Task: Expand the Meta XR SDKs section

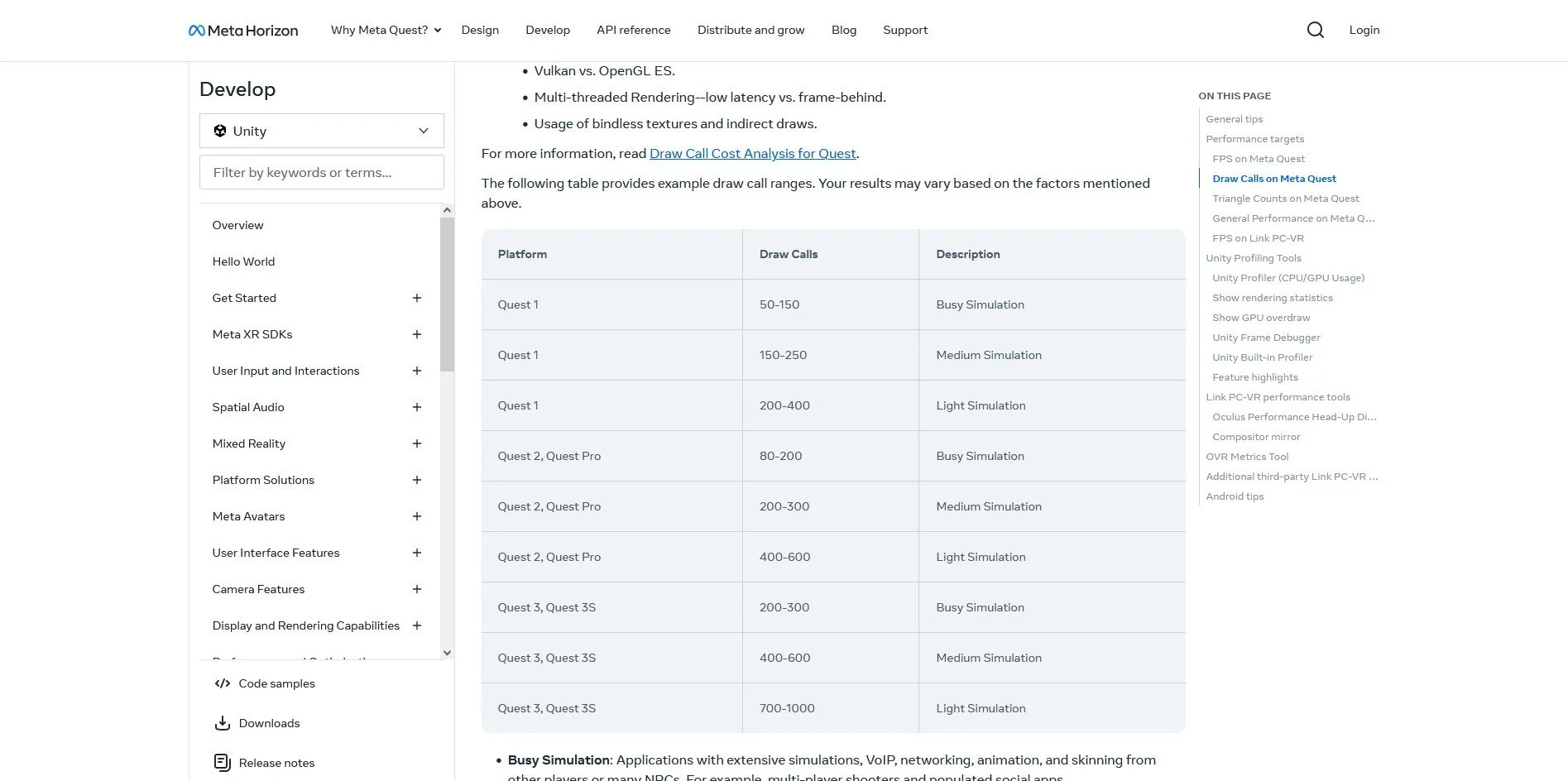Action: [x=417, y=334]
